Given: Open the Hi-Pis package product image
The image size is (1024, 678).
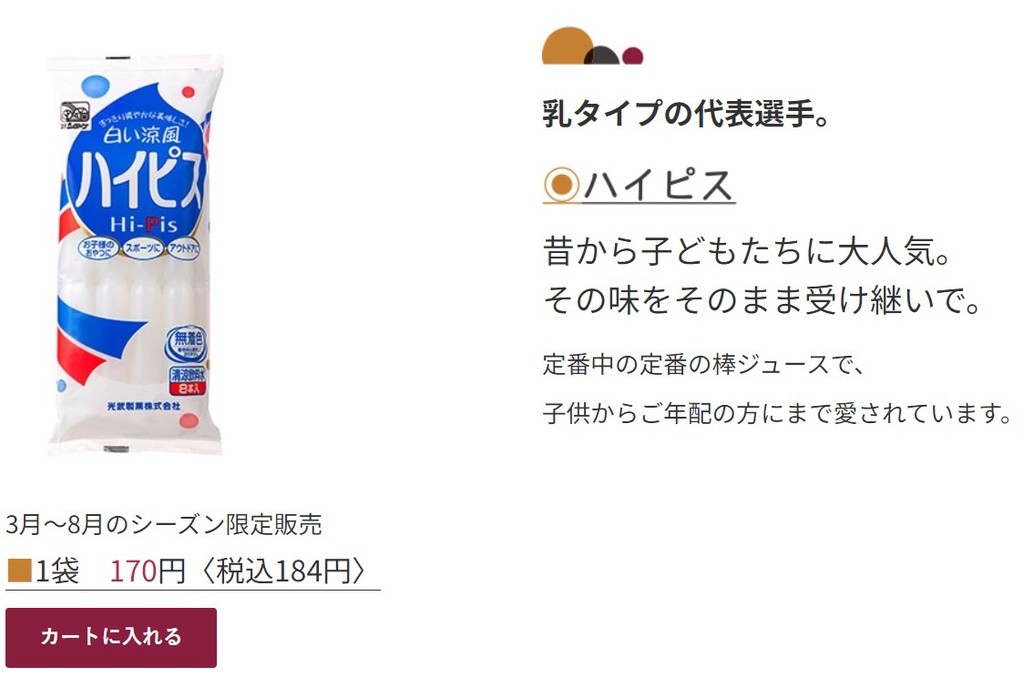Looking at the screenshot, I should pos(136,255).
